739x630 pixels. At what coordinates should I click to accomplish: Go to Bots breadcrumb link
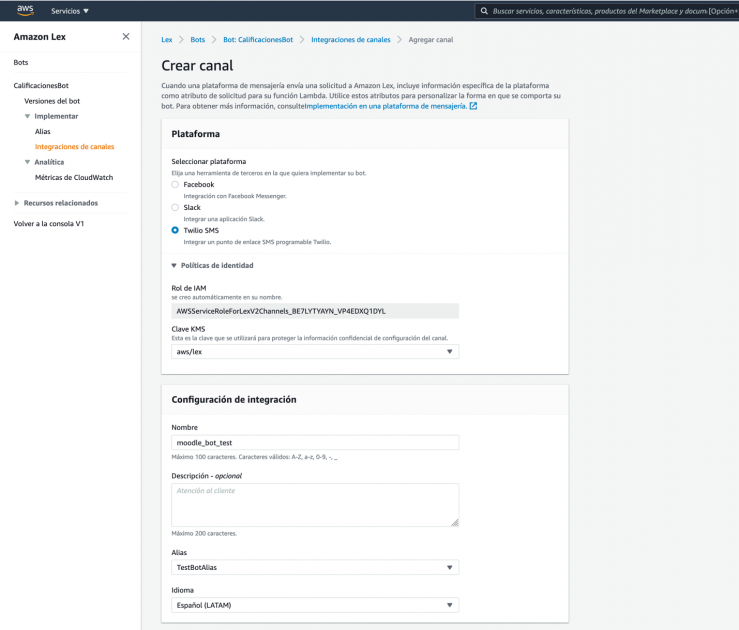tap(197, 40)
